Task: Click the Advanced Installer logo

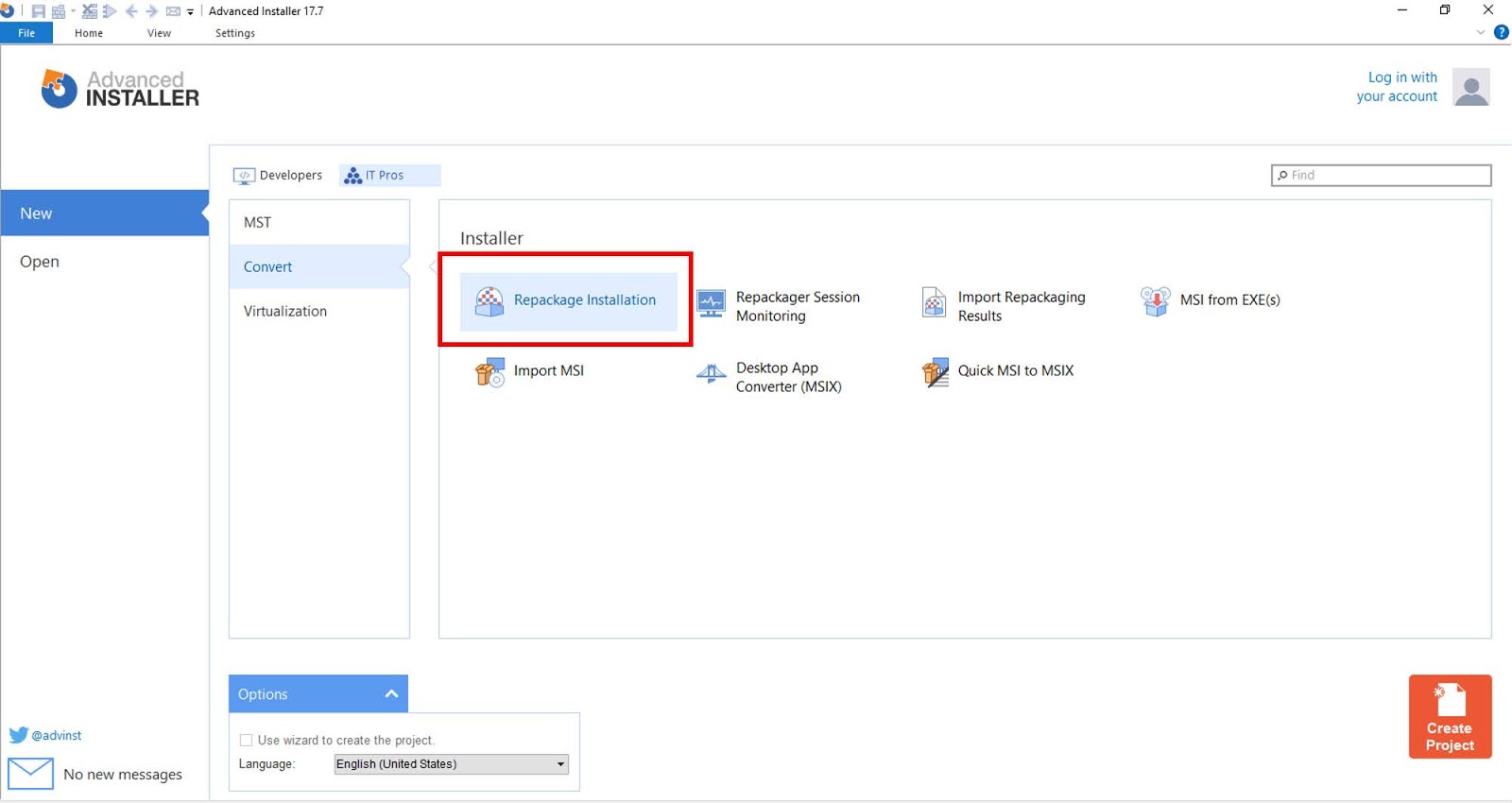Action: coord(120,89)
